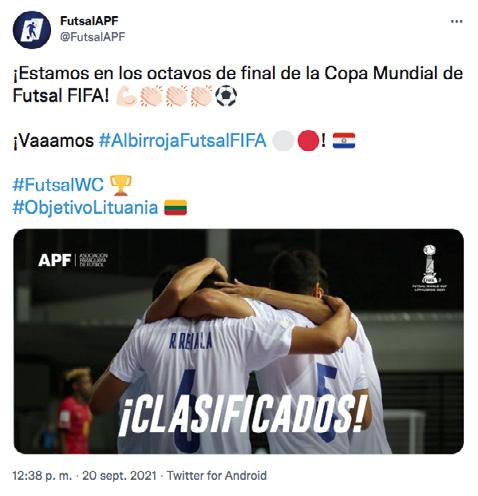Open the #FutsalWC hashtag

point(58,185)
